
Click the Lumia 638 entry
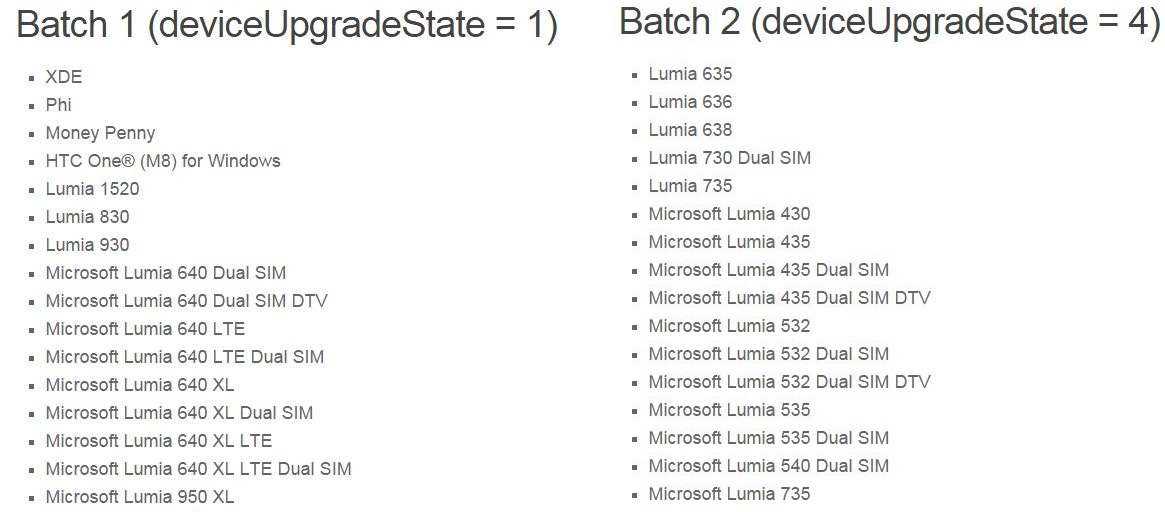tap(690, 130)
